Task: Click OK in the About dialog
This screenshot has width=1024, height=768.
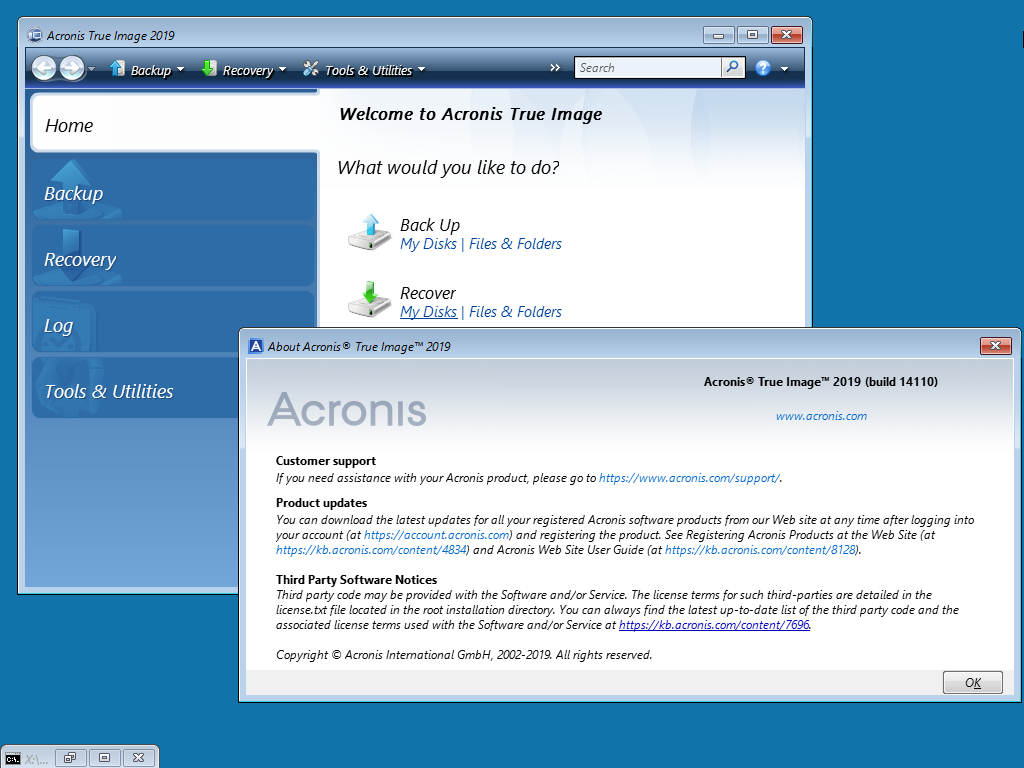Action: point(972,682)
